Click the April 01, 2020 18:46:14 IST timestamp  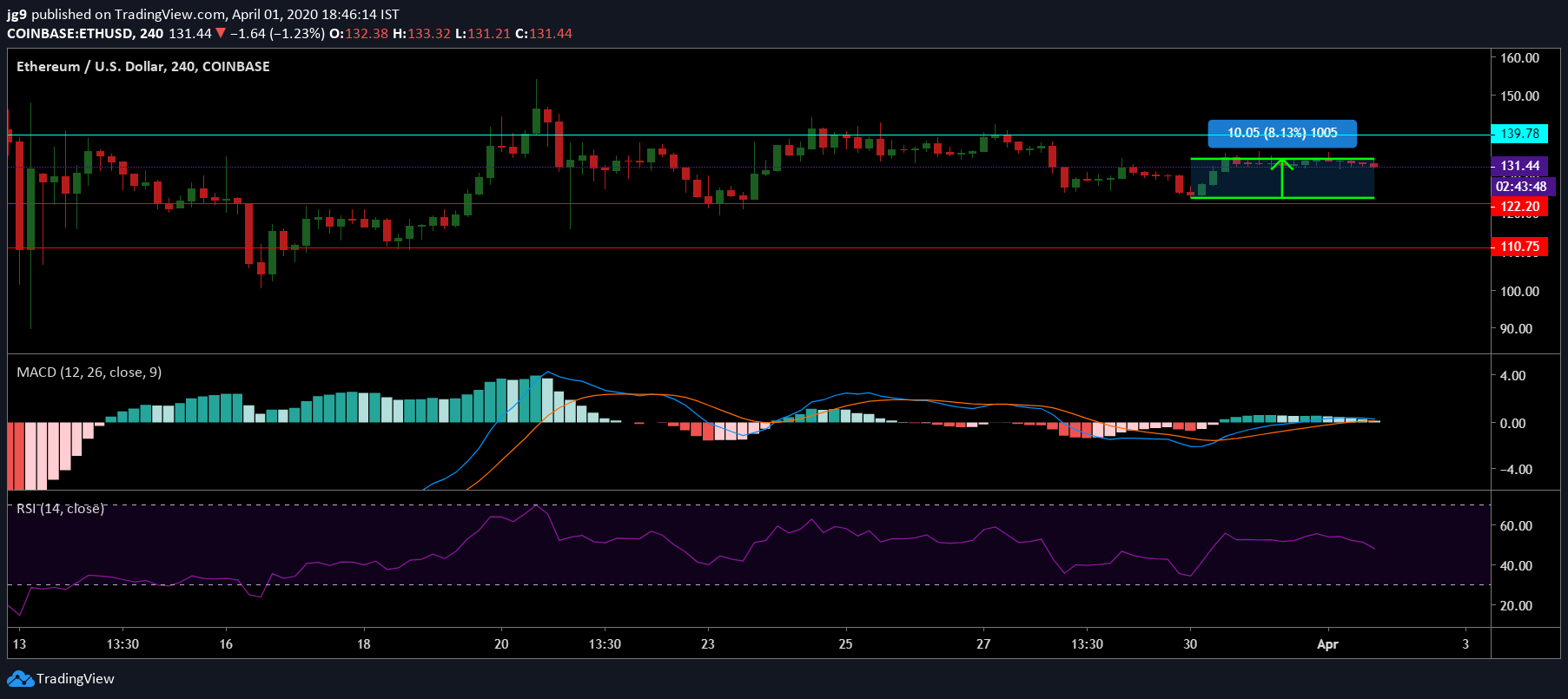point(315,15)
